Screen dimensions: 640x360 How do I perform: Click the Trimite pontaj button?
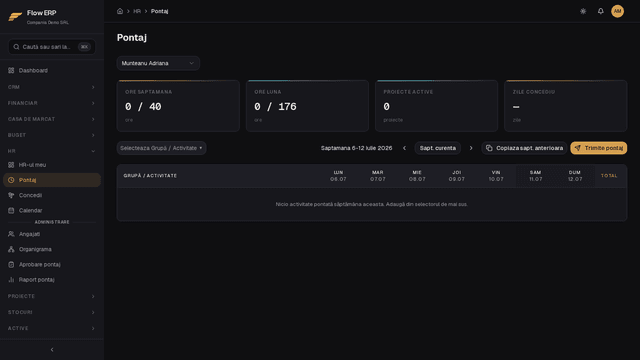599,148
